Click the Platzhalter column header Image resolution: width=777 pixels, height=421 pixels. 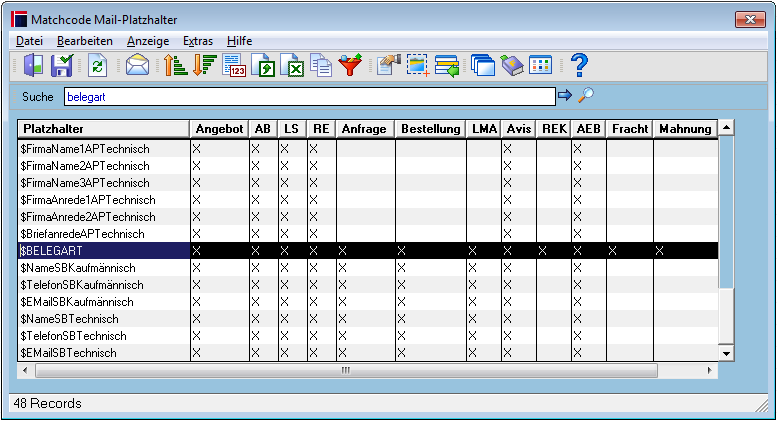[104, 129]
